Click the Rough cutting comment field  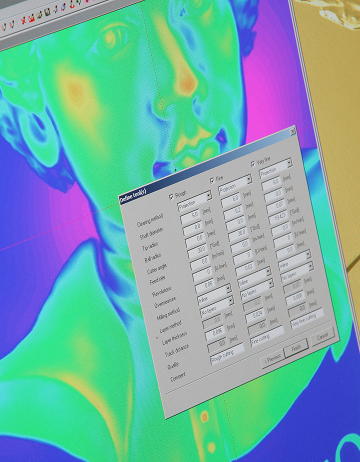click(227, 354)
